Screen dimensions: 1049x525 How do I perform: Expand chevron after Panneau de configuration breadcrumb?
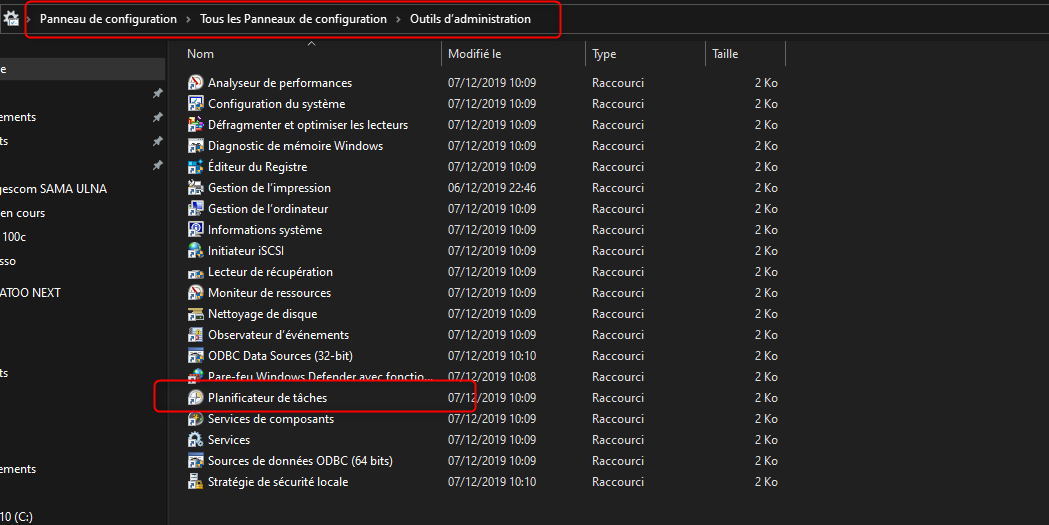point(189,19)
